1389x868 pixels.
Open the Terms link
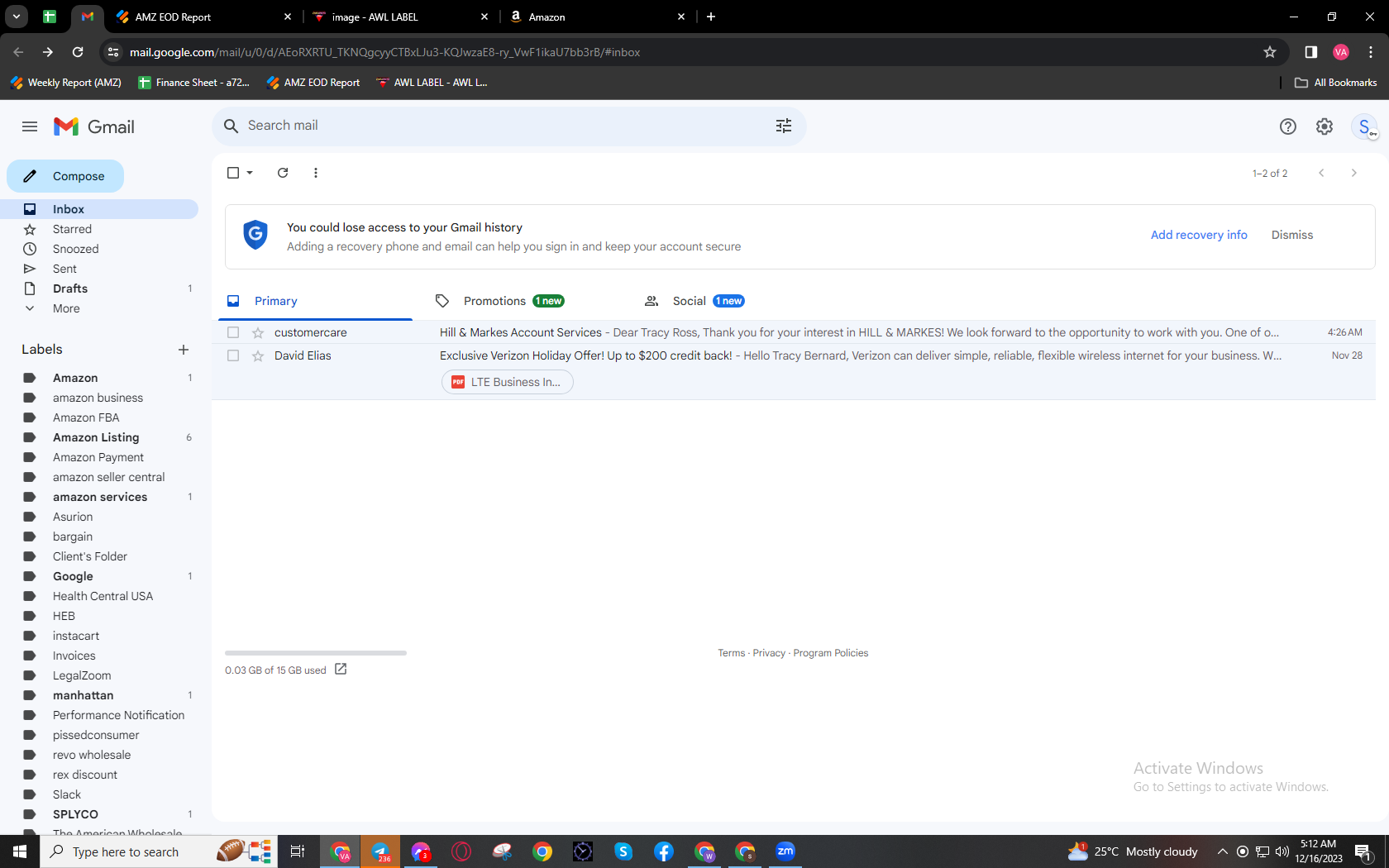[732, 653]
